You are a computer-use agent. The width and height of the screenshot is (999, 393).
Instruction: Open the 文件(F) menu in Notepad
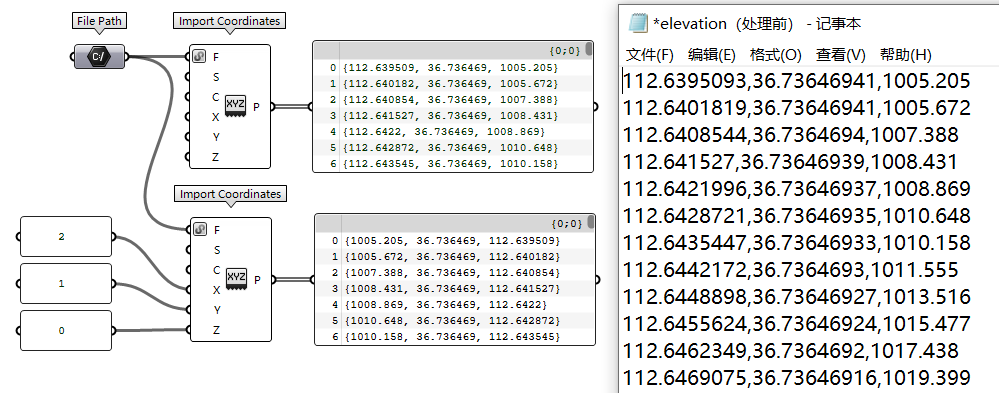pyautogui.click(x=649, y=55)
